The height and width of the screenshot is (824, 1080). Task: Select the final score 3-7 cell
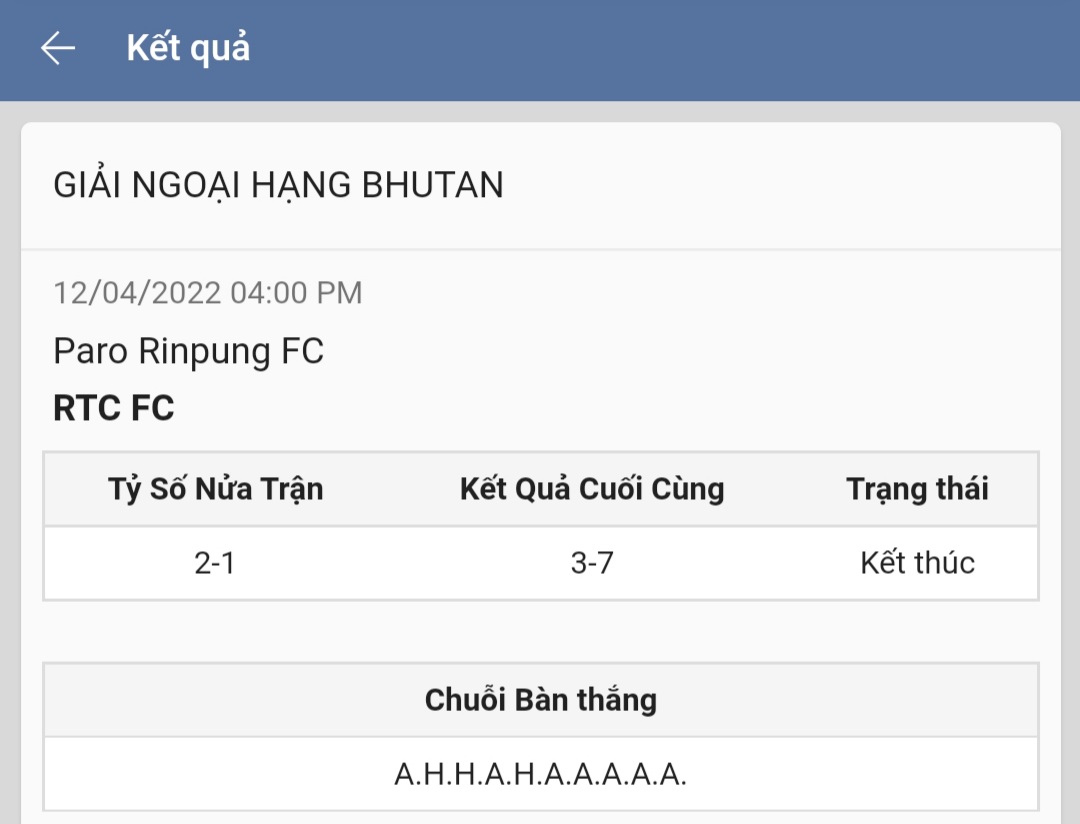[592, 563]
